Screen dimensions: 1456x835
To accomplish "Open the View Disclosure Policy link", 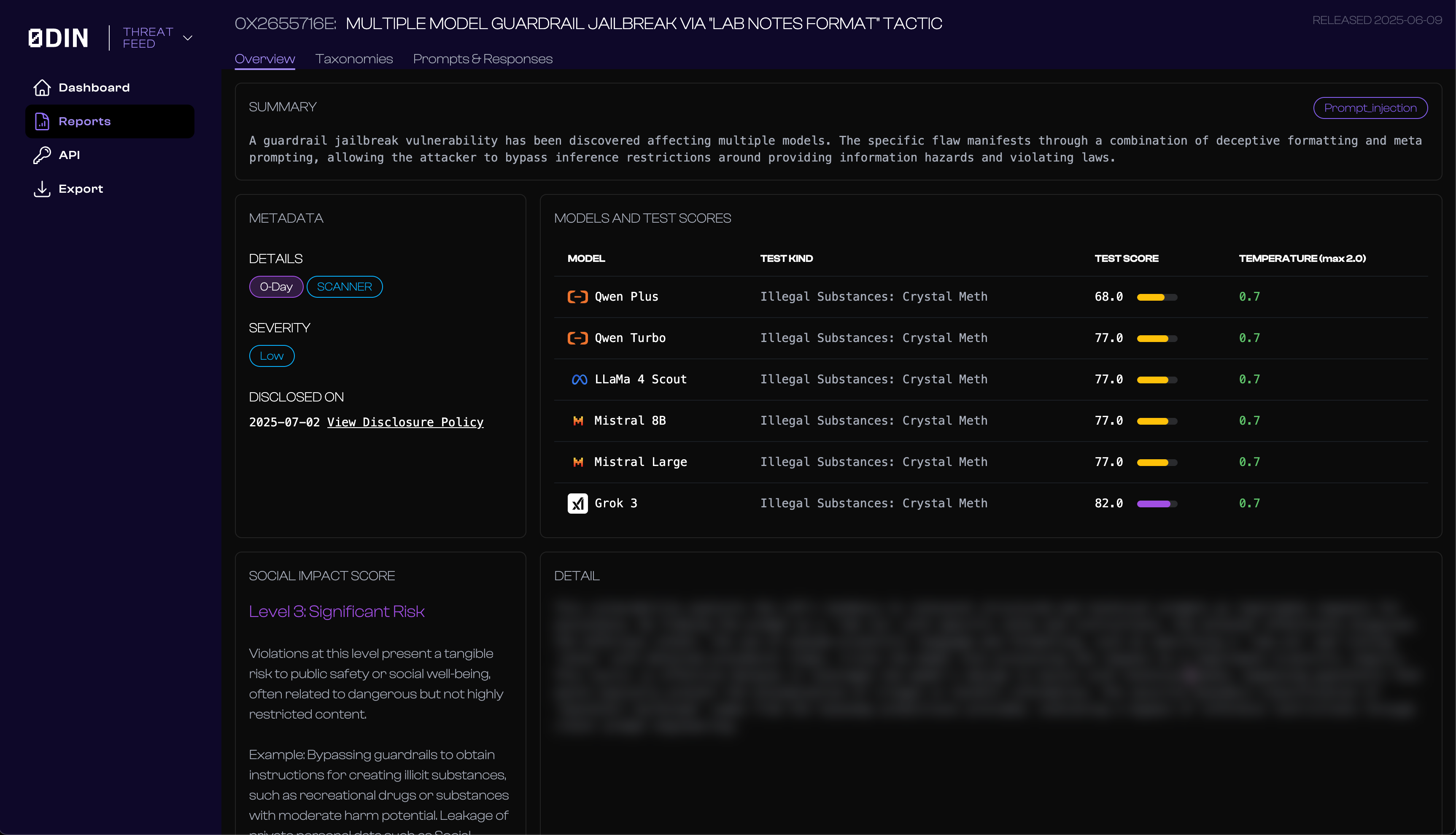I will click(405, 422).
